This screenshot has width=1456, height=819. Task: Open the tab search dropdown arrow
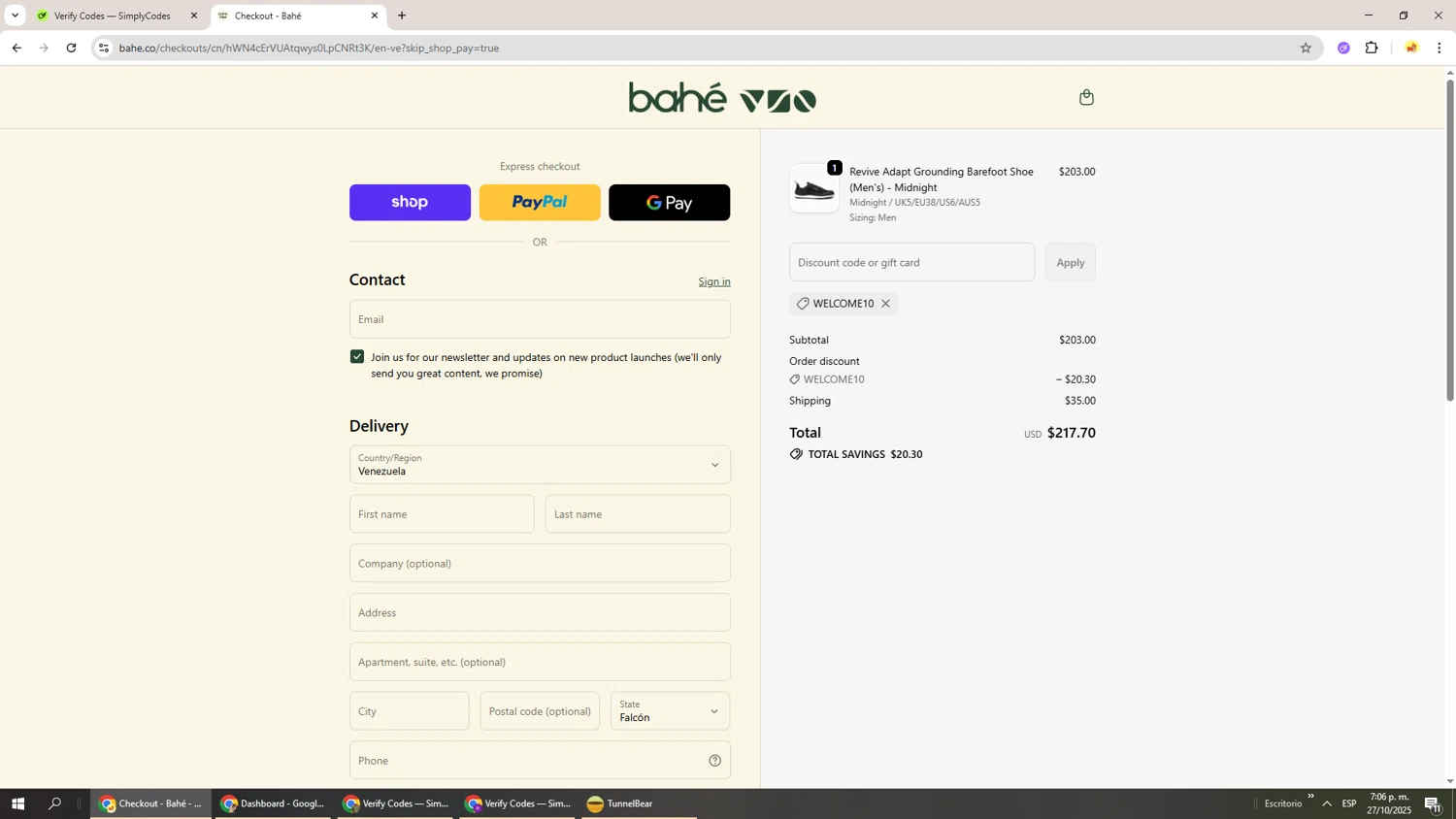[15, 16]
